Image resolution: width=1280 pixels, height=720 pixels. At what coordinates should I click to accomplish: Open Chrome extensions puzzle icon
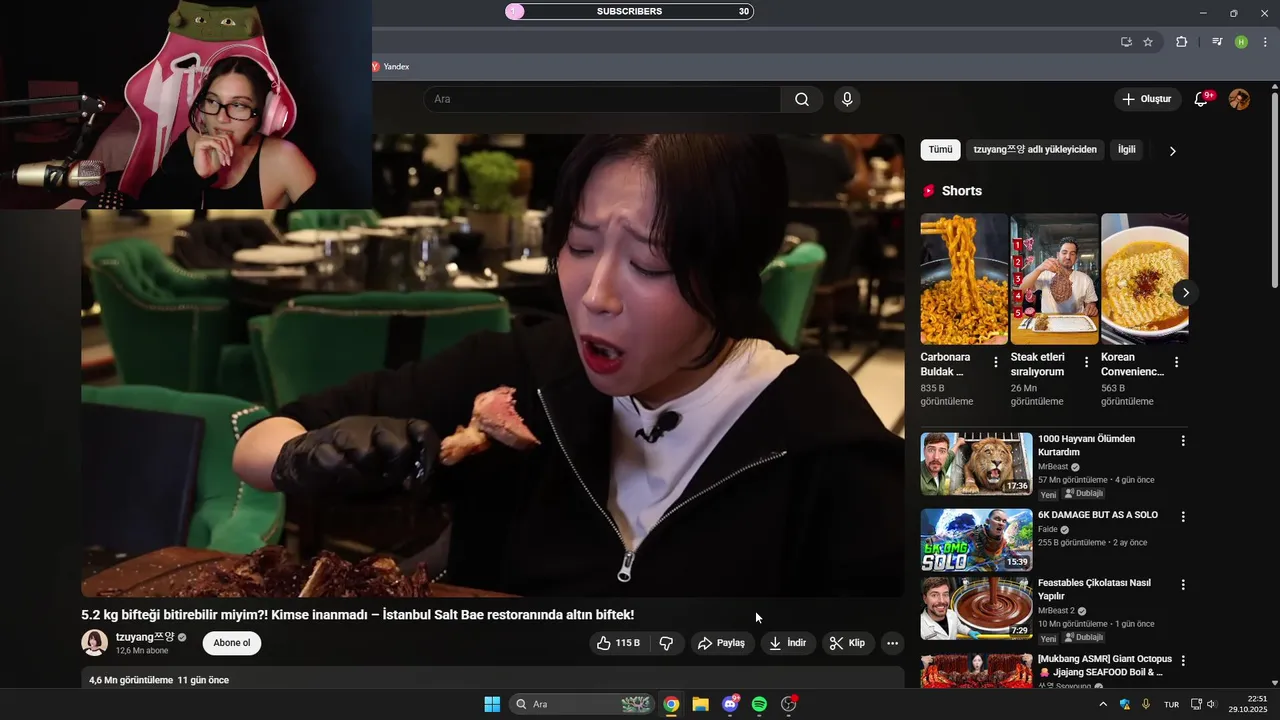(x=1181, y=42)
